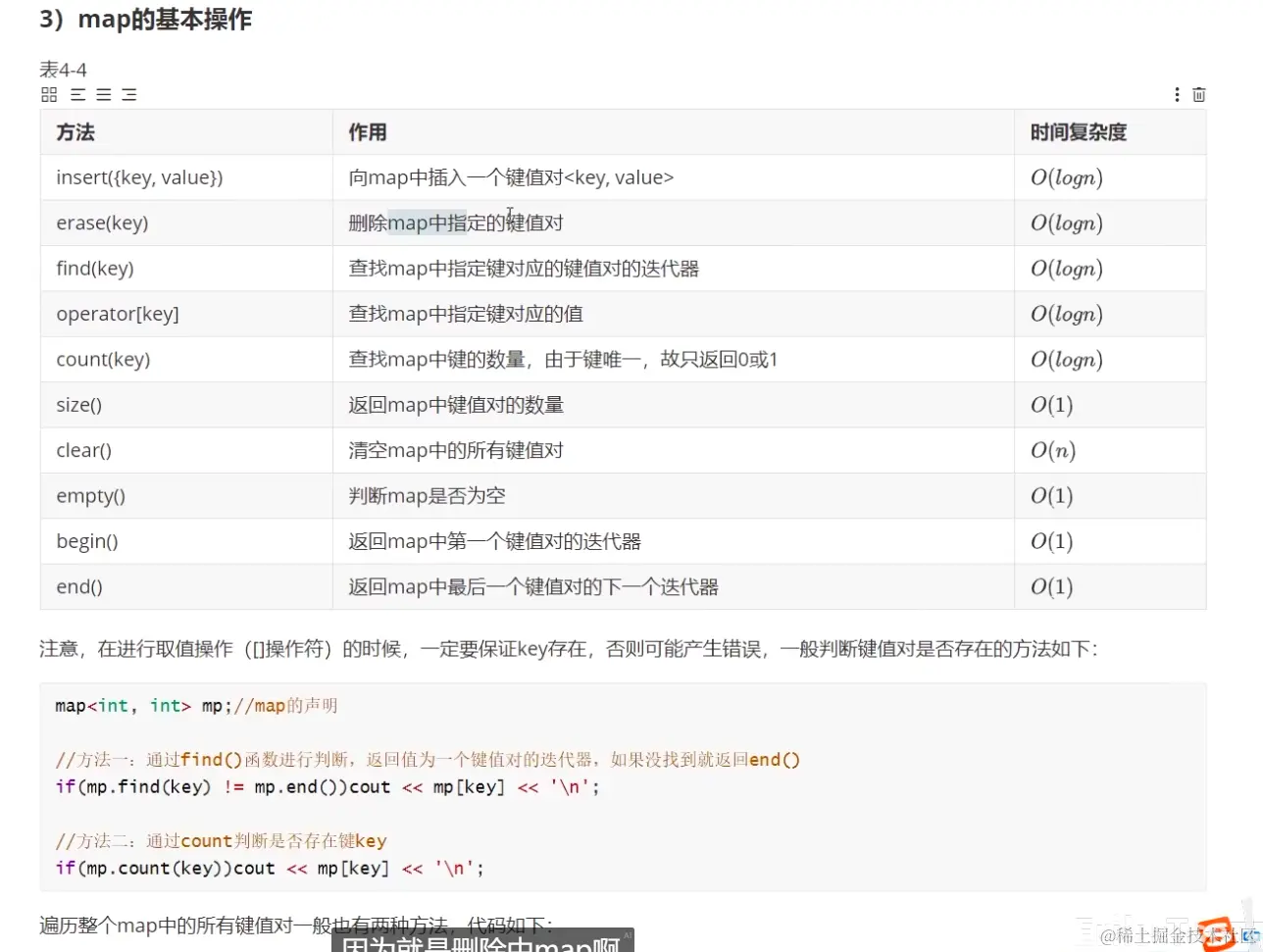Click the "operator[key]" cell
The height and width of the screenshot is (952, 1263).
(186, 314)
